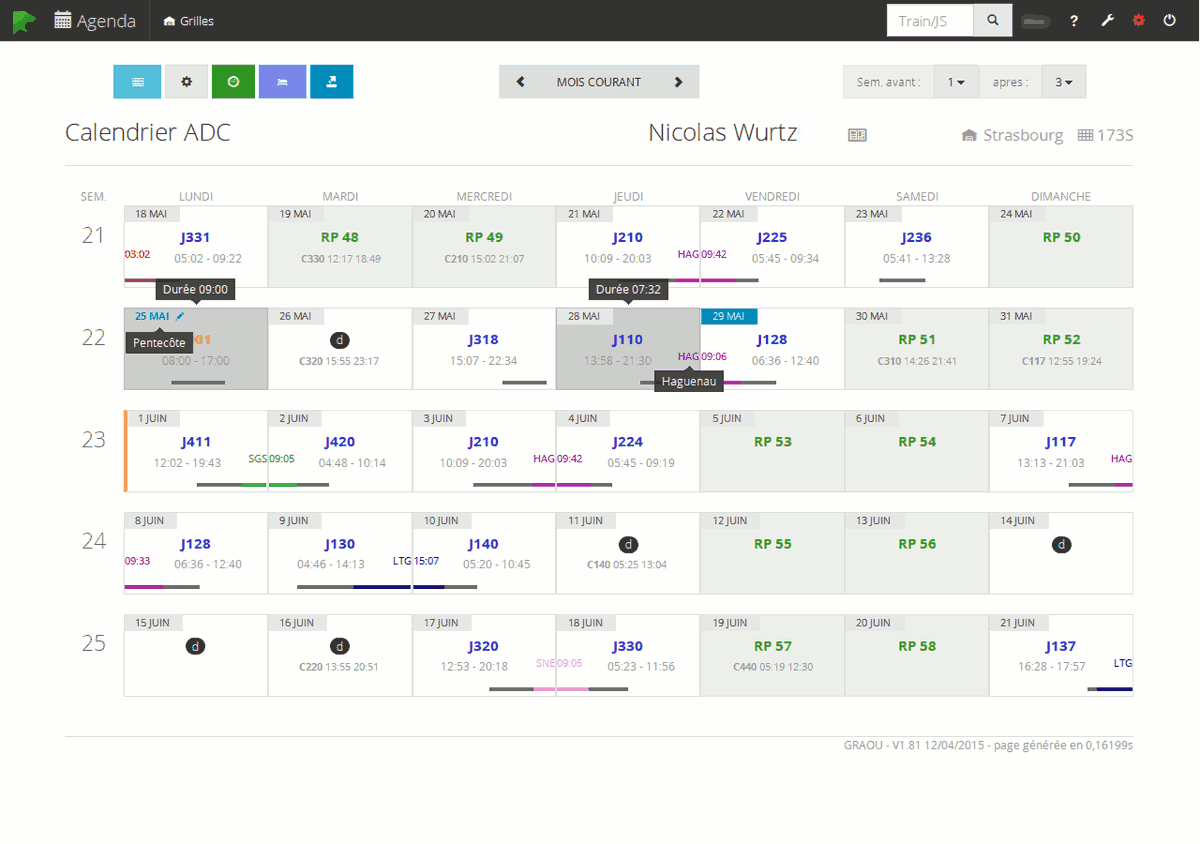Viewport: 1200px width, 844px height.
Task: Select J110 on 28 MAI
Action: click(x=628, y=340)
